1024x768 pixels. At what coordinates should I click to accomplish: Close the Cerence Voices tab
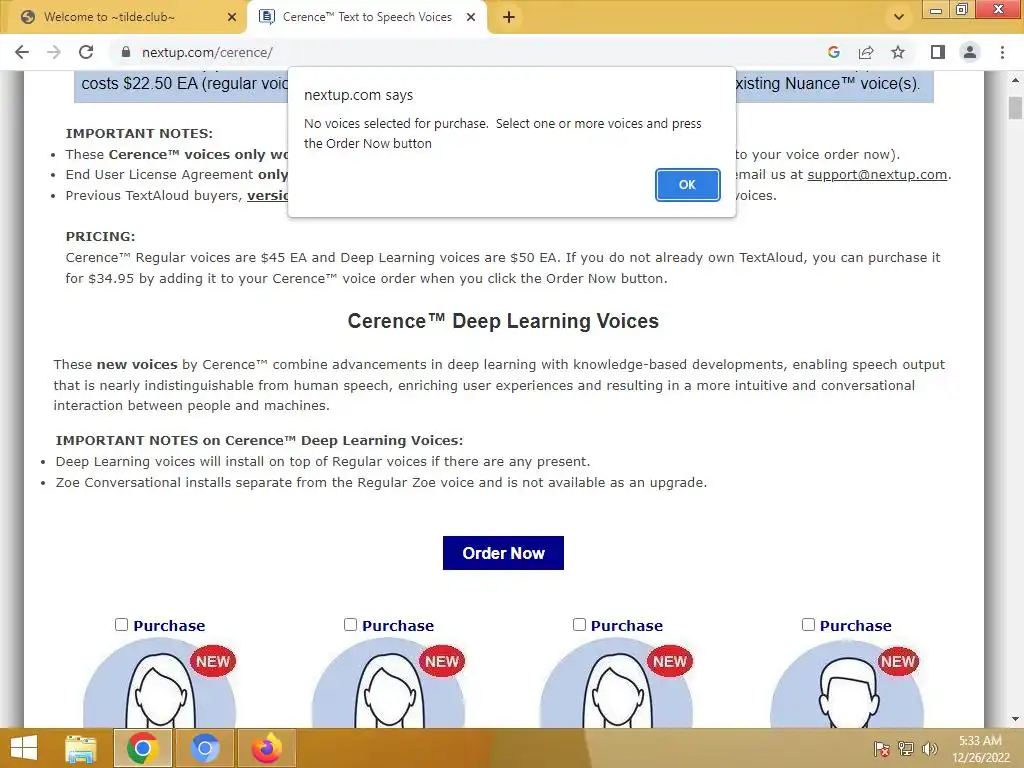click(x=470, y=18)
